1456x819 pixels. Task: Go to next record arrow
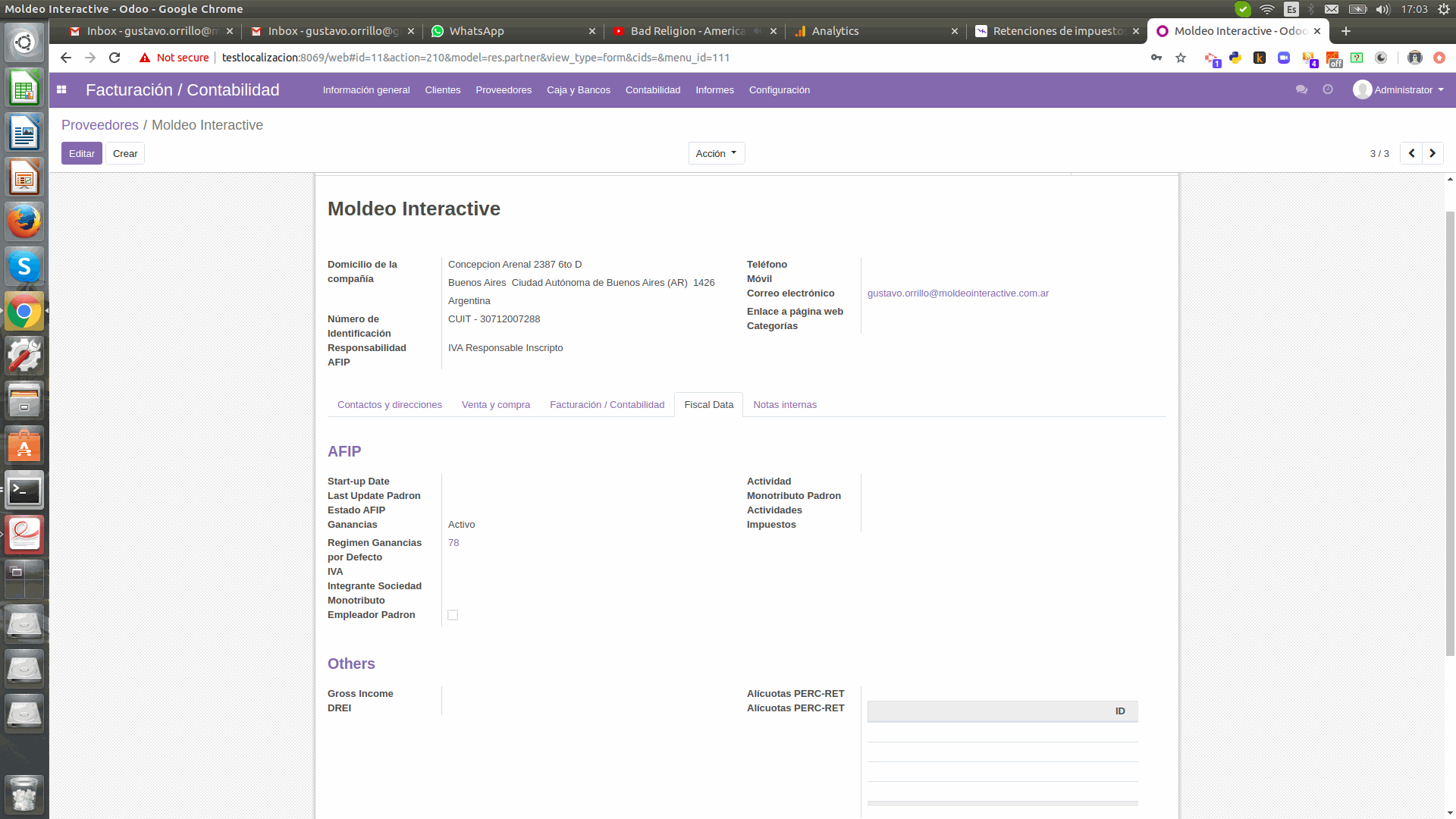click(x=1432, y=153)
